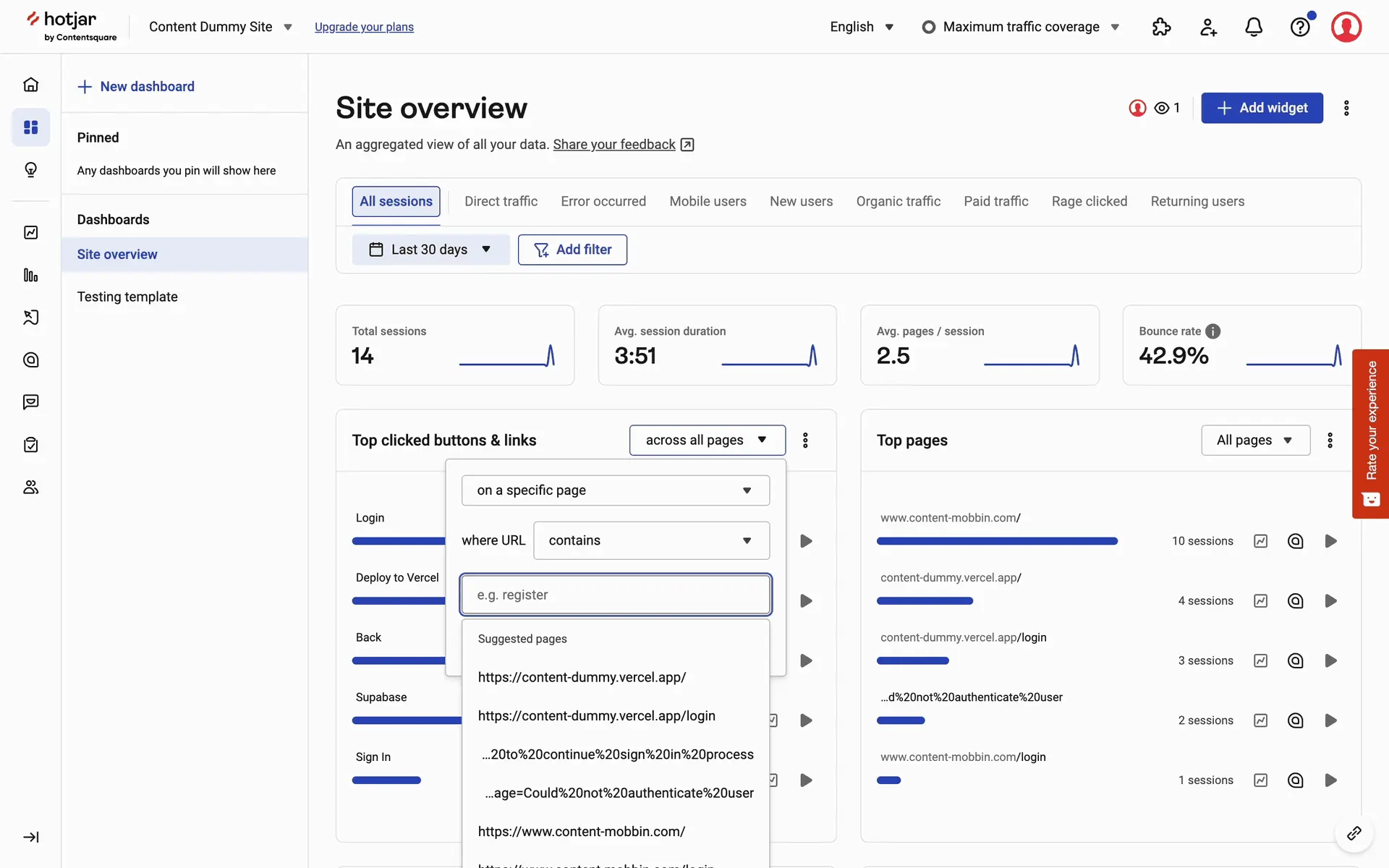Open the Last 30 days date dropdown
The image size is (1389, 868).
pos(430,250)
